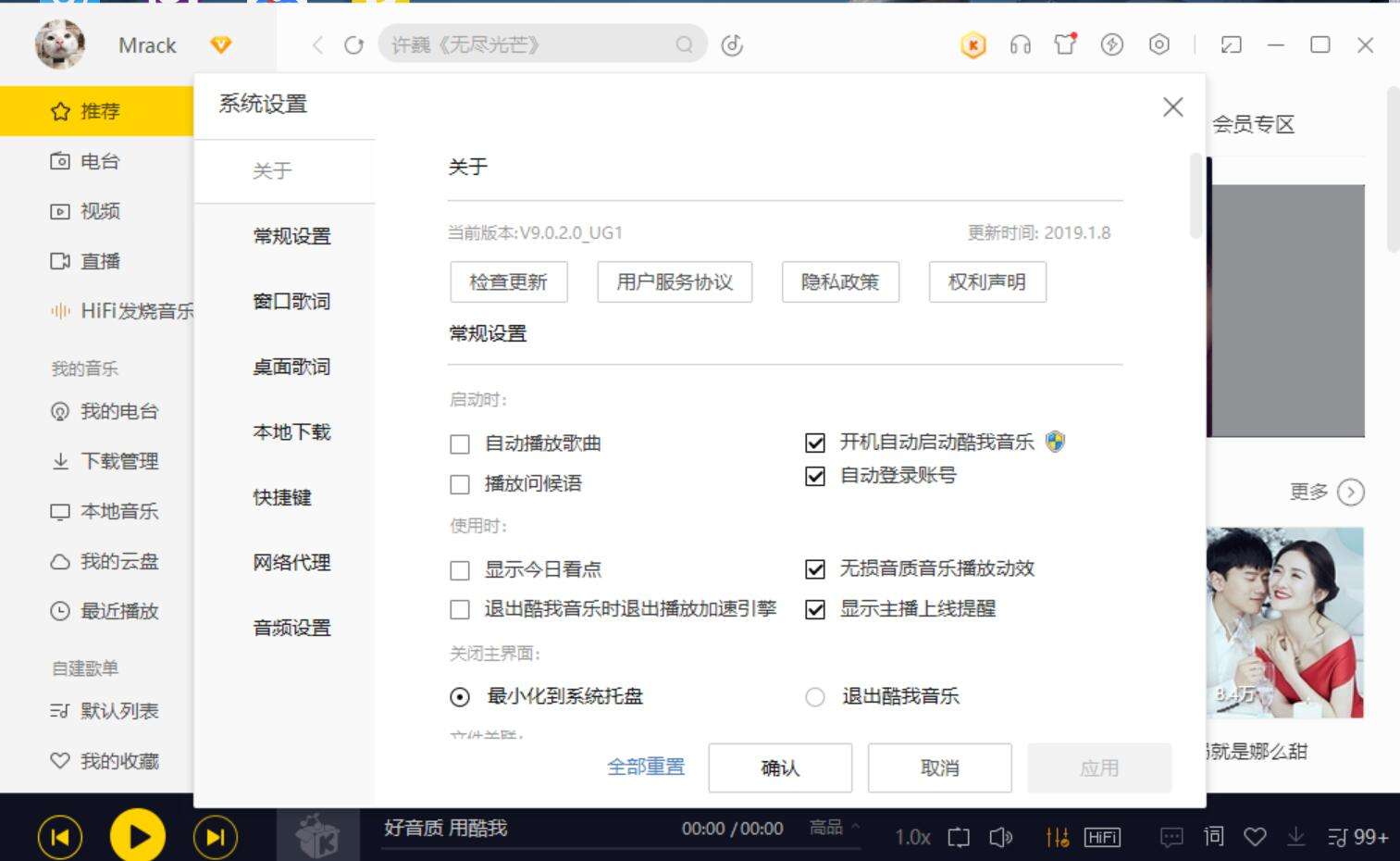Open the song recognition icon beside search
The image size is (1400, 861).
pyautogui.click(x=732, y=44)
